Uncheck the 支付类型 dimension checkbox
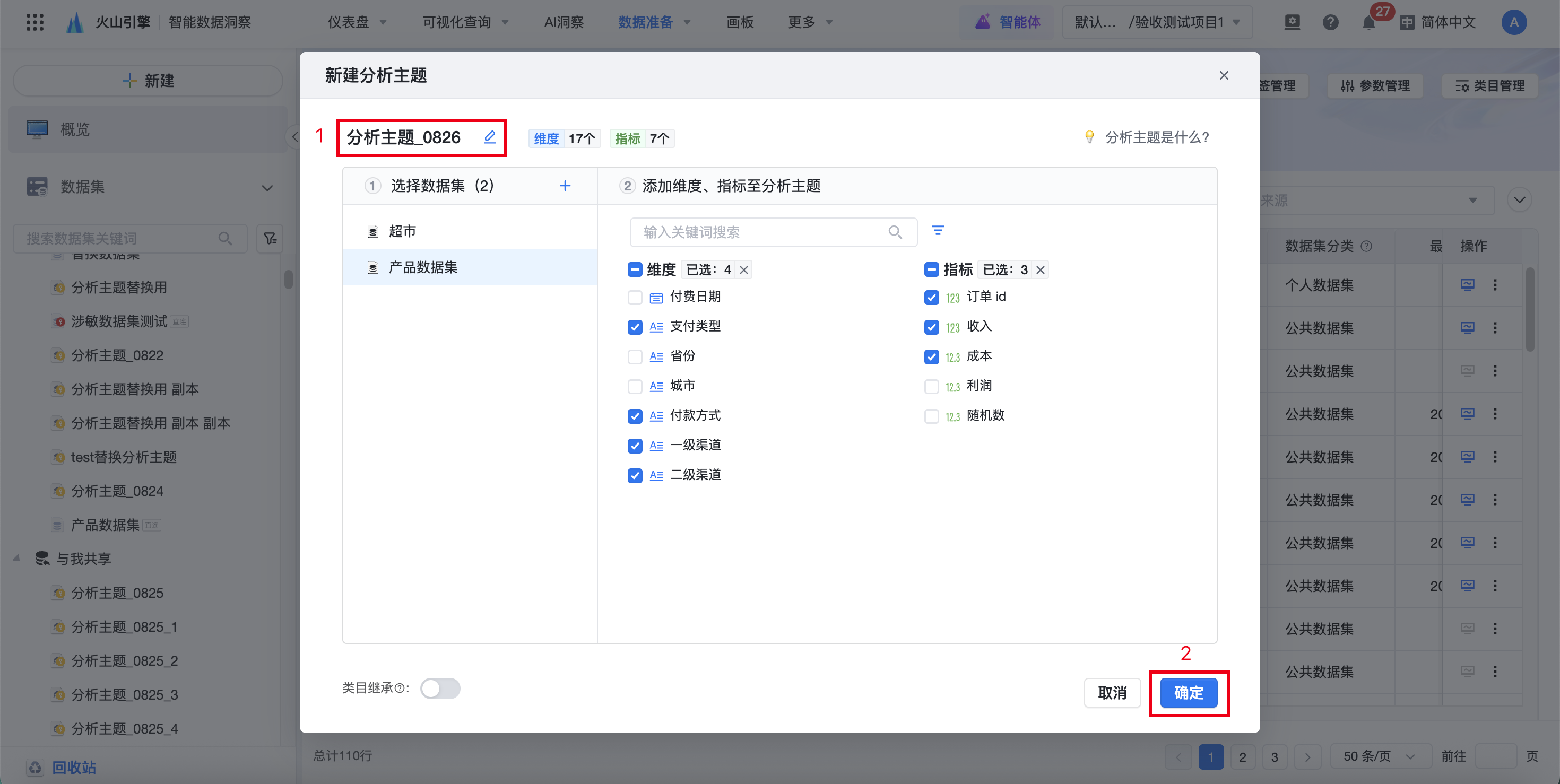This screenshot has height=784, width=1560. click(635, 327)
